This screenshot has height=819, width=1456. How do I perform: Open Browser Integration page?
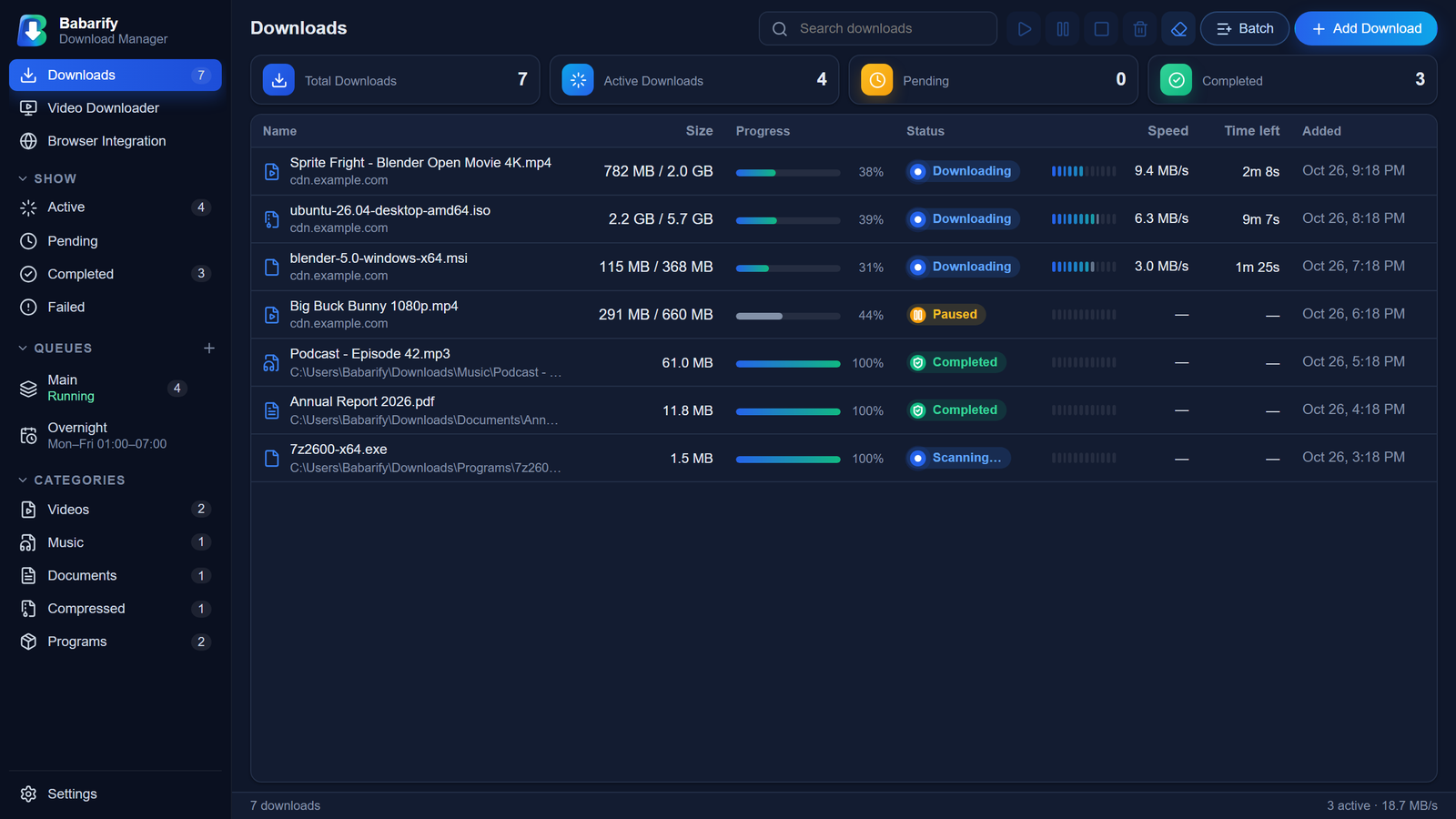116,141
